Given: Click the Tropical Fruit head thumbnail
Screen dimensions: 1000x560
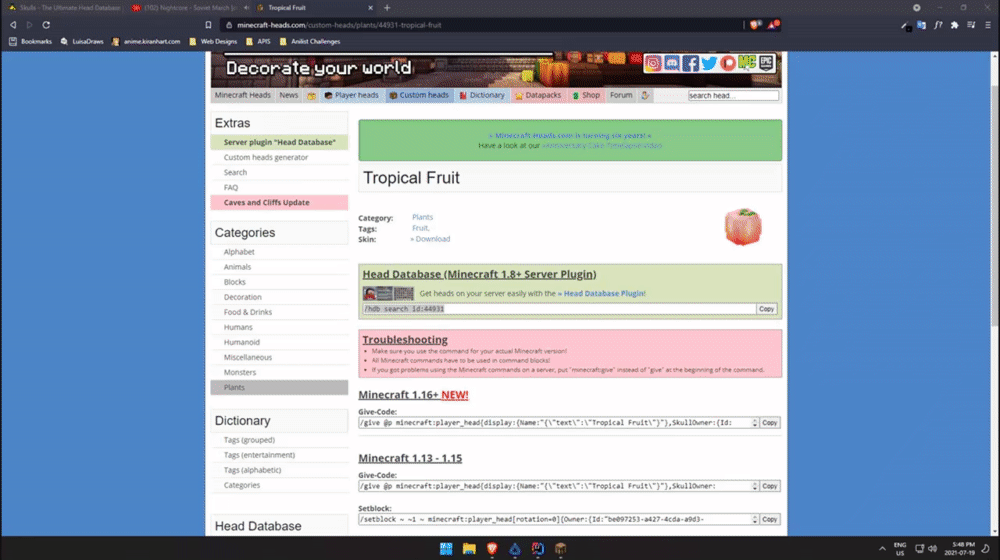Looking at the screenshot, I should point(743,226).
